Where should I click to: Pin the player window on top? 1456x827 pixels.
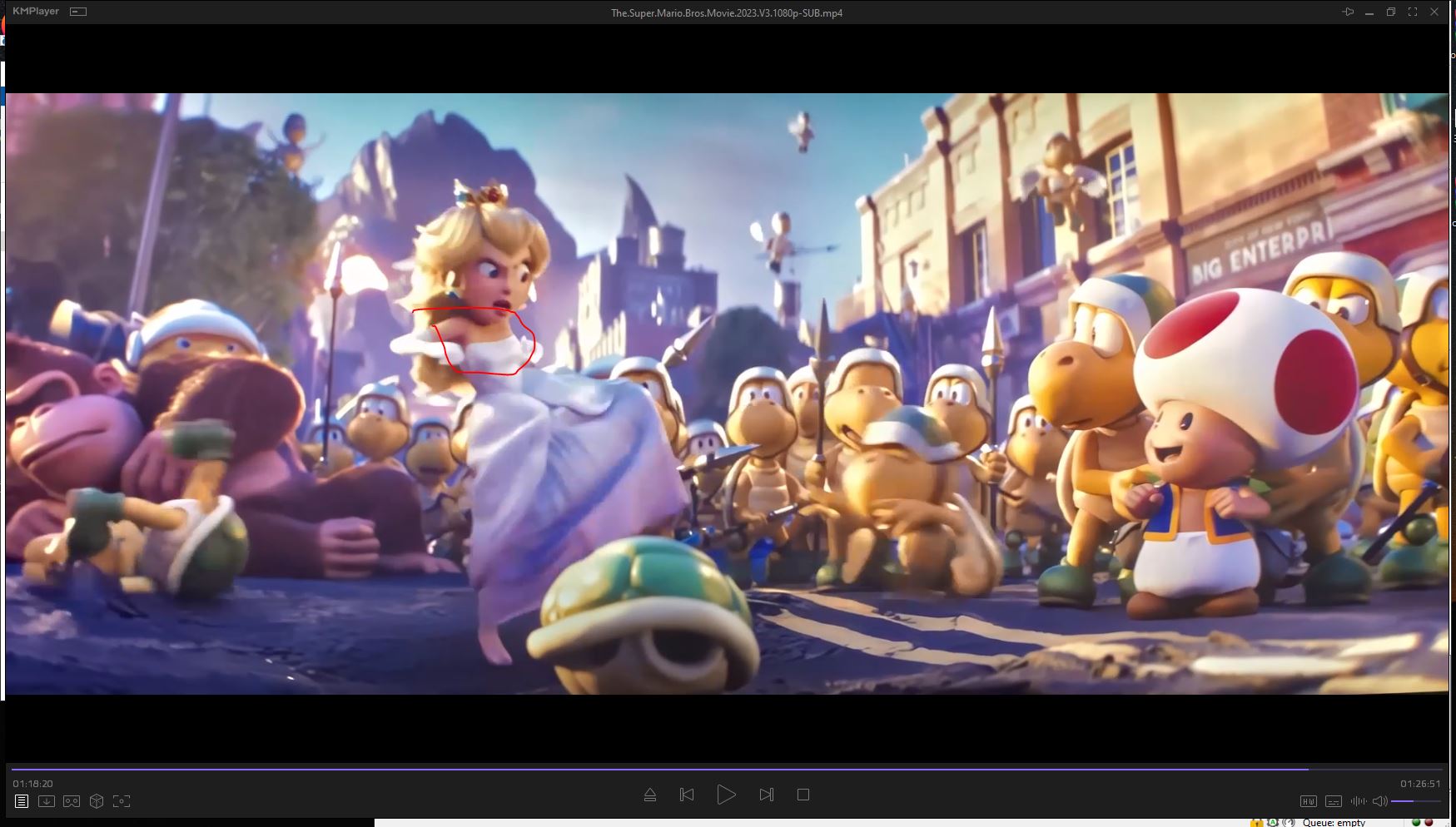pos(1348,12)
